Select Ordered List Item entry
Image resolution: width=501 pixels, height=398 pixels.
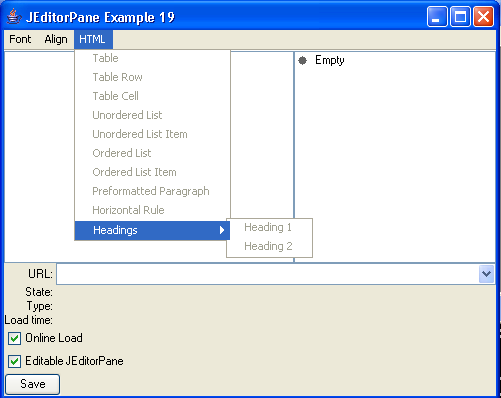click(152, 172)
